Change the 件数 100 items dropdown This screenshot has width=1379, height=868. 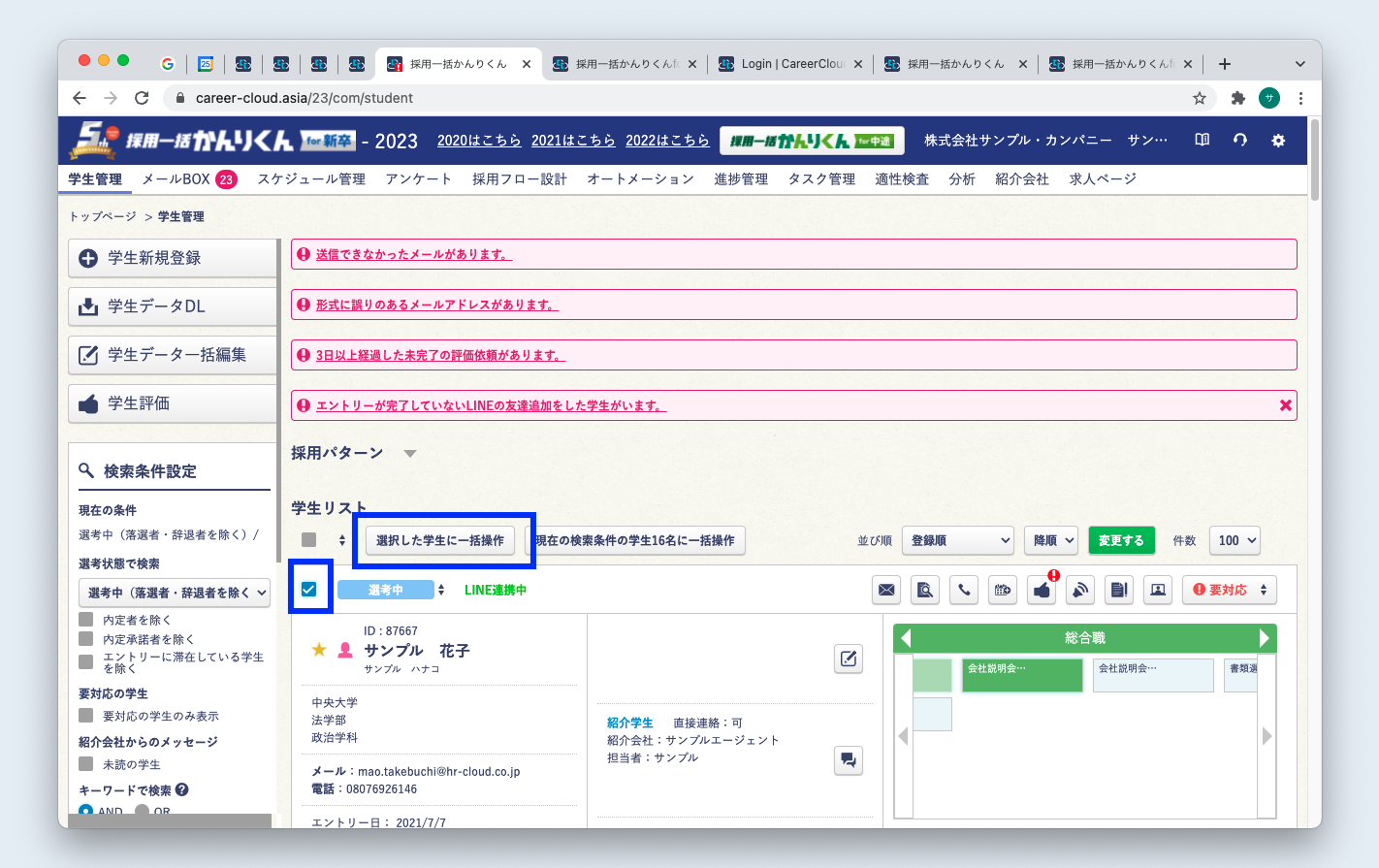click(1234, 540)
